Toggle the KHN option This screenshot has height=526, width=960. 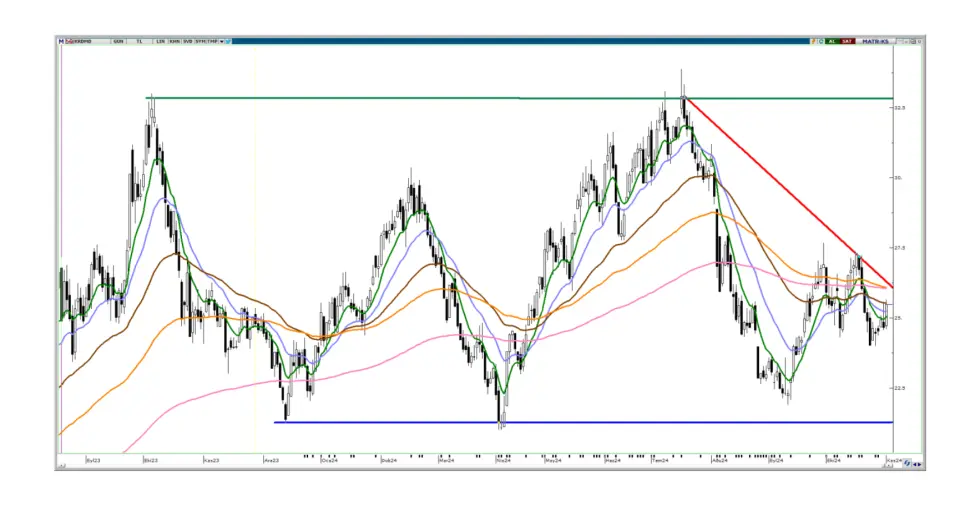click(x=174, y=41)
